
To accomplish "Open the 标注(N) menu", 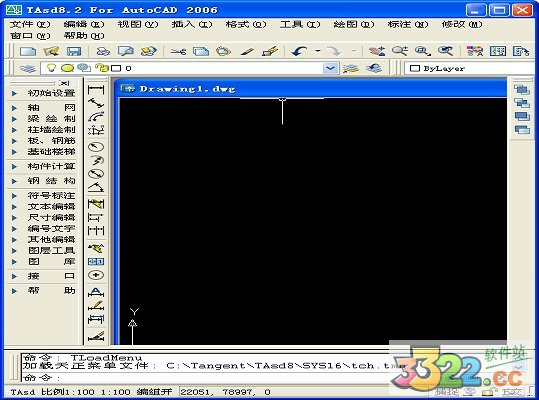I will (x=408, y=24).
